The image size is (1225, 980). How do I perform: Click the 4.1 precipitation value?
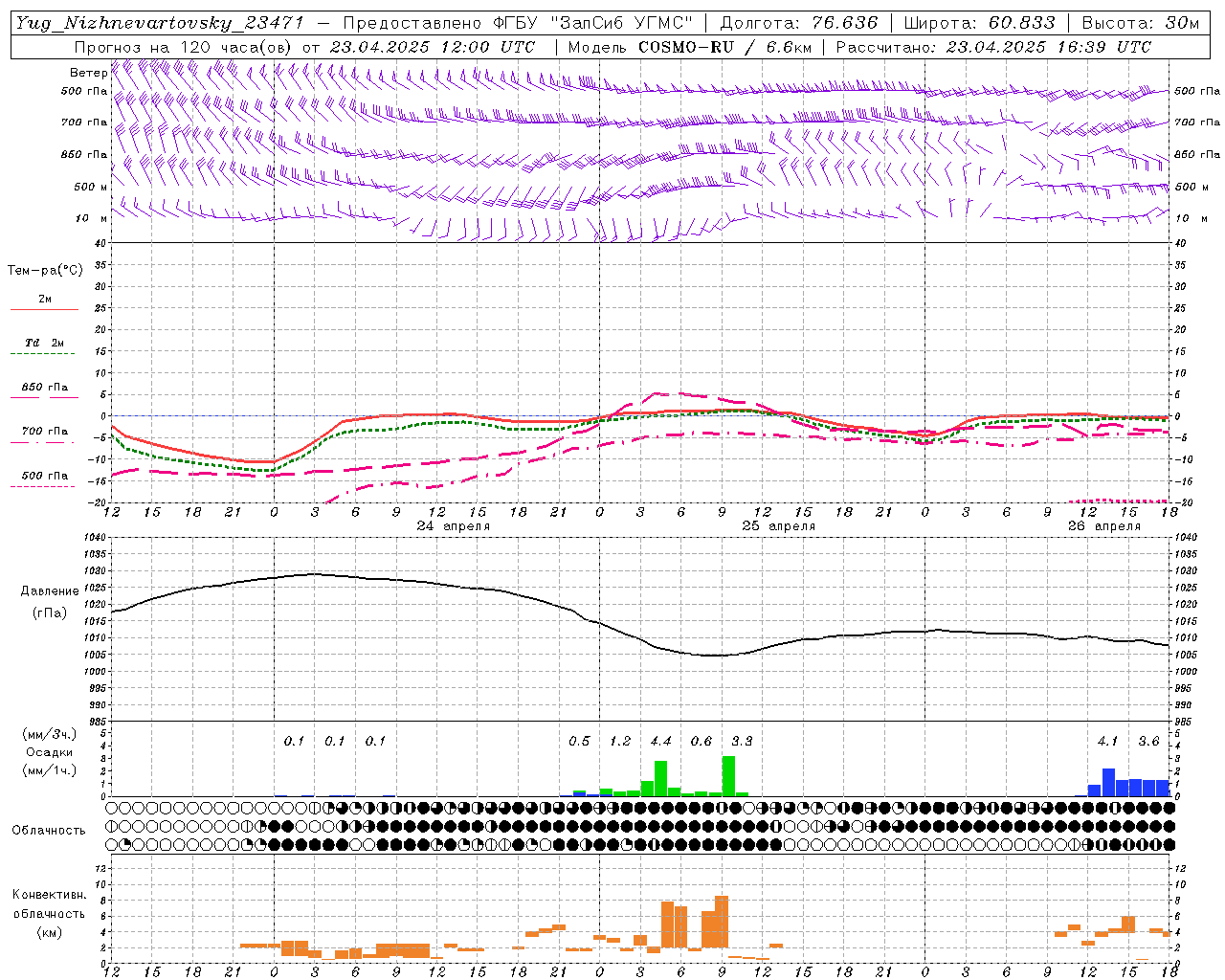[1108, 742]
